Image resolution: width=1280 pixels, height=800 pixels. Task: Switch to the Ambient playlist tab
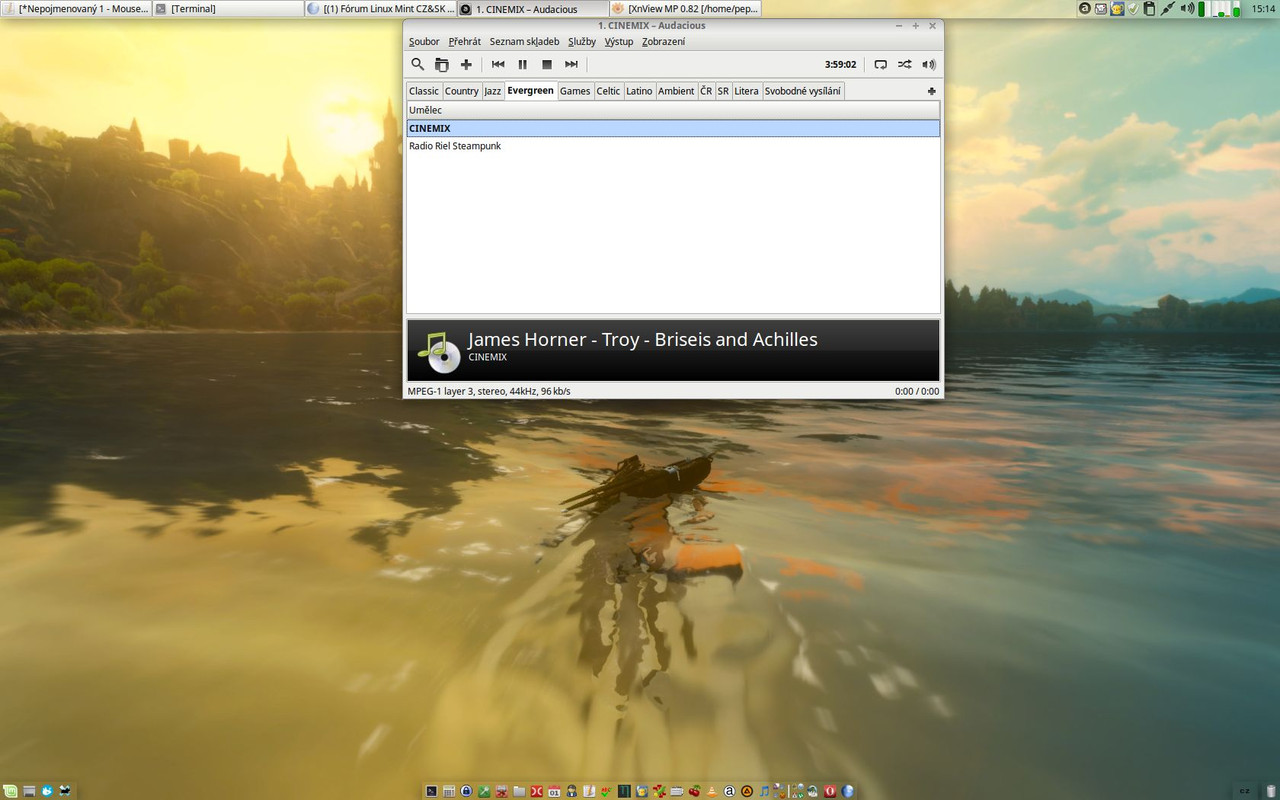click(676, 91)
